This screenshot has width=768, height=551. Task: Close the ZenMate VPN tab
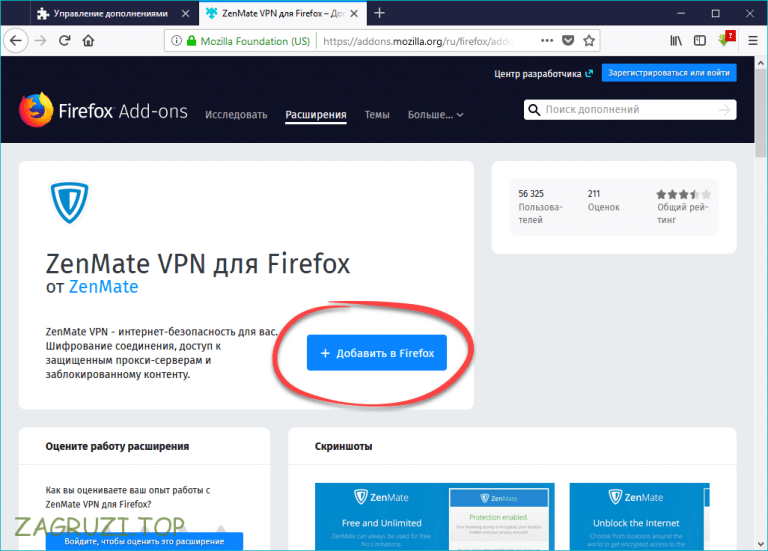354,14
